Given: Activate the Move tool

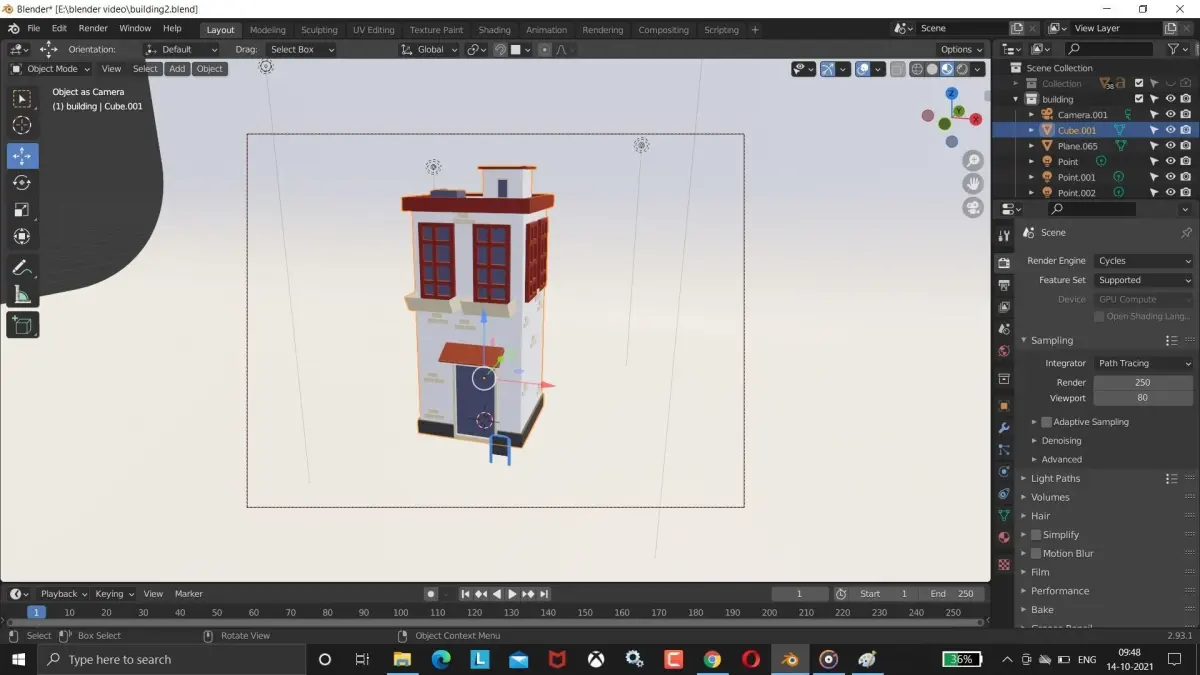Looking at the screenshot, I should point(22,156).
